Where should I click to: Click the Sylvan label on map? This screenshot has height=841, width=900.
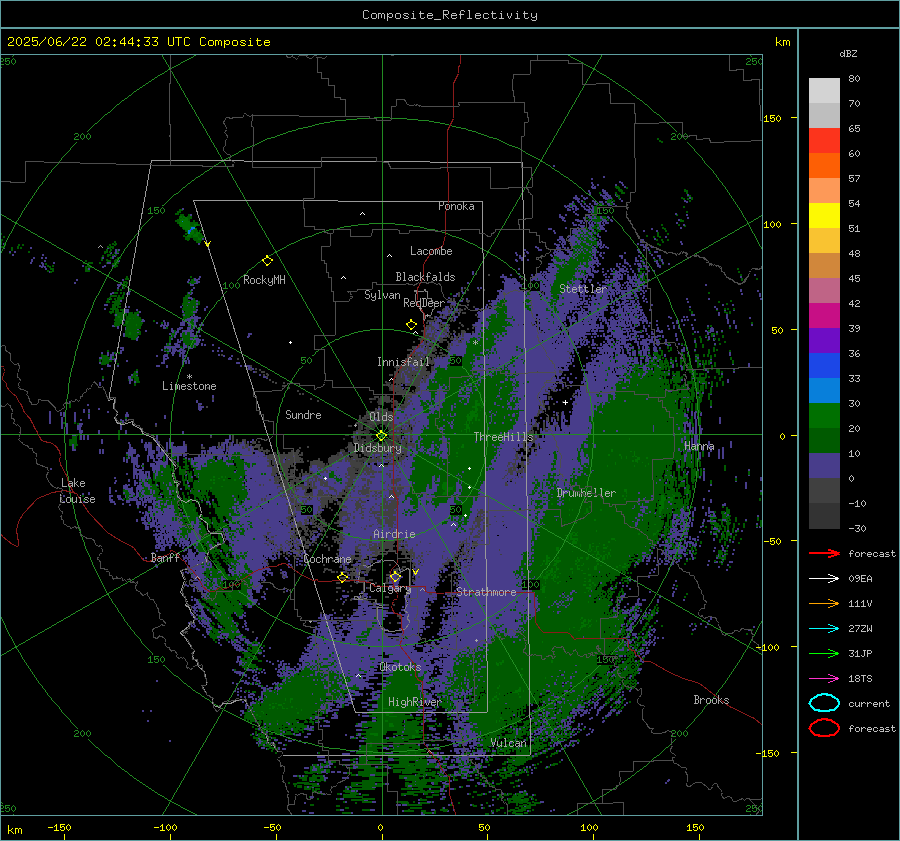[x=382, y=295]
